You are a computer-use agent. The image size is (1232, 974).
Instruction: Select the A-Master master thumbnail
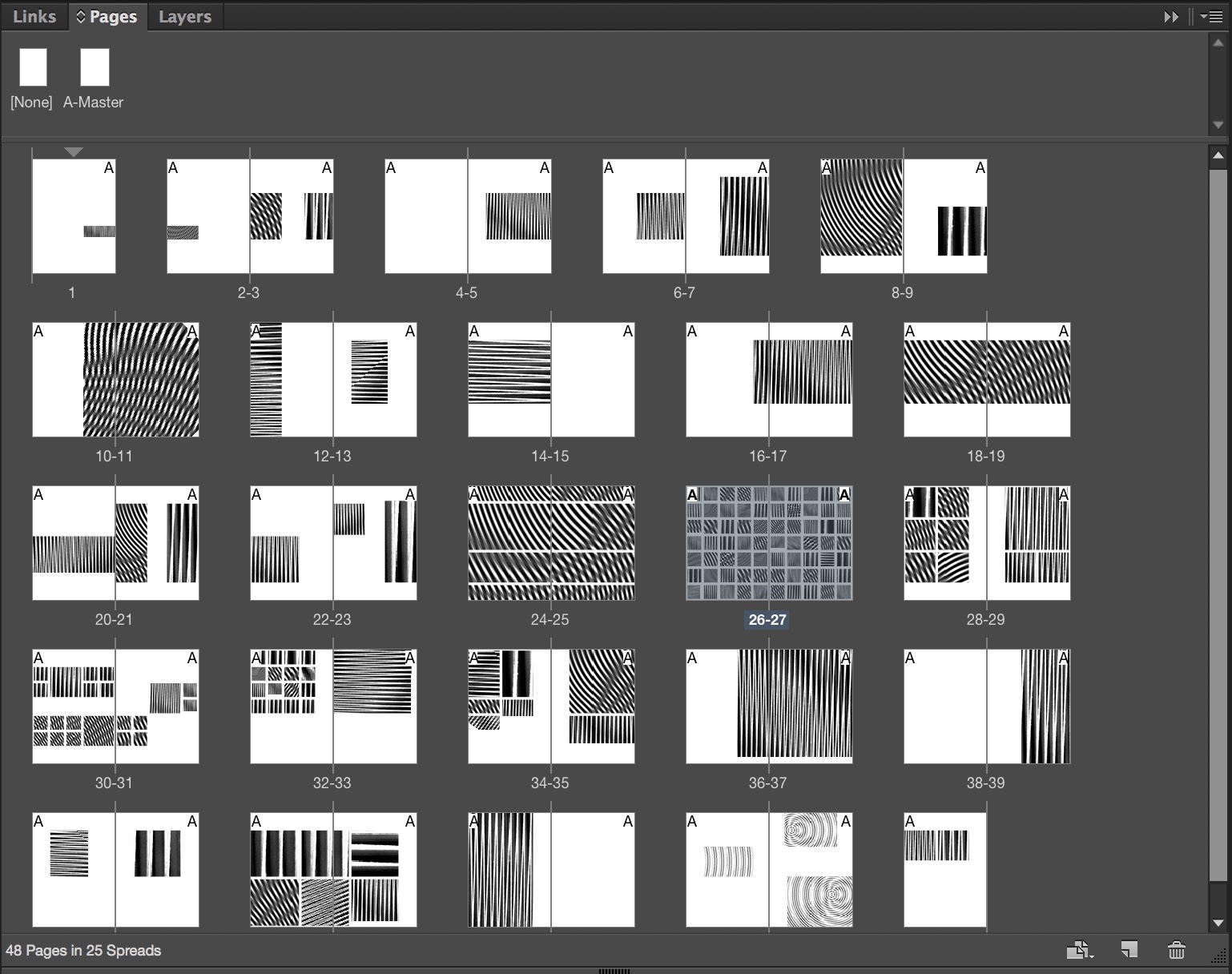pos(95,67)
